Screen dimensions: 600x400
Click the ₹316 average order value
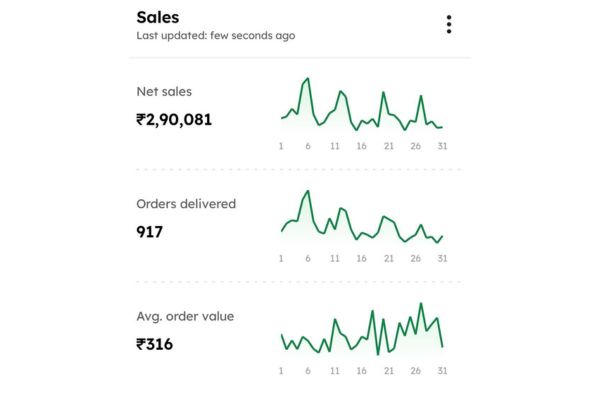point(155,345)
